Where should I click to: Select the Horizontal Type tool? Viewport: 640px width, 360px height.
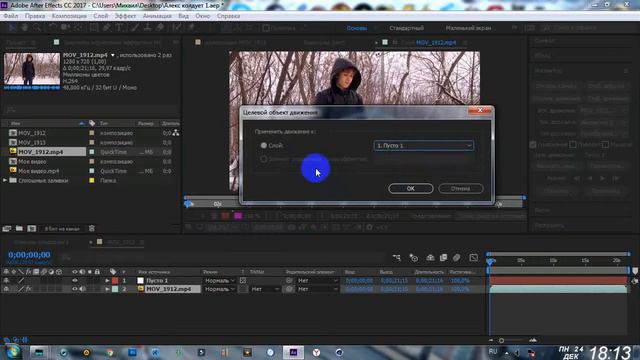point(119,27)
